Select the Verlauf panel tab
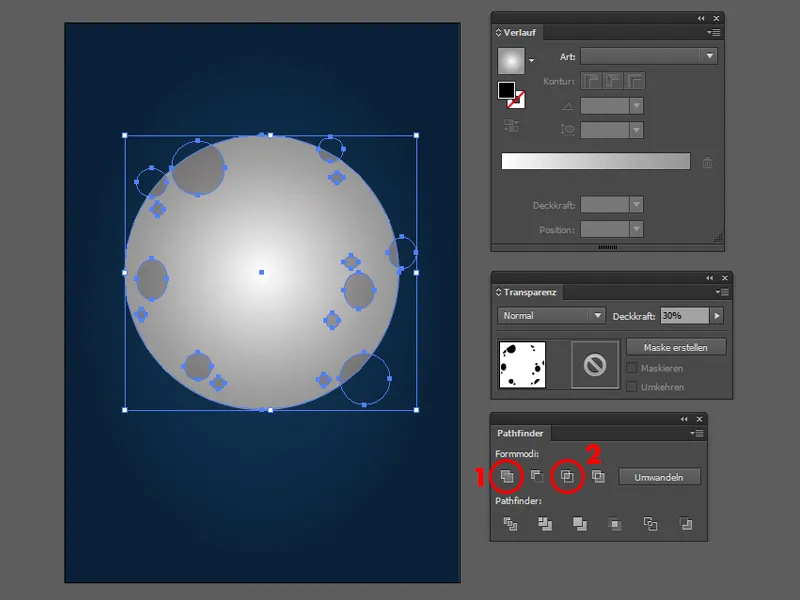This screenshot has height=600, width=800. [516, 32]
